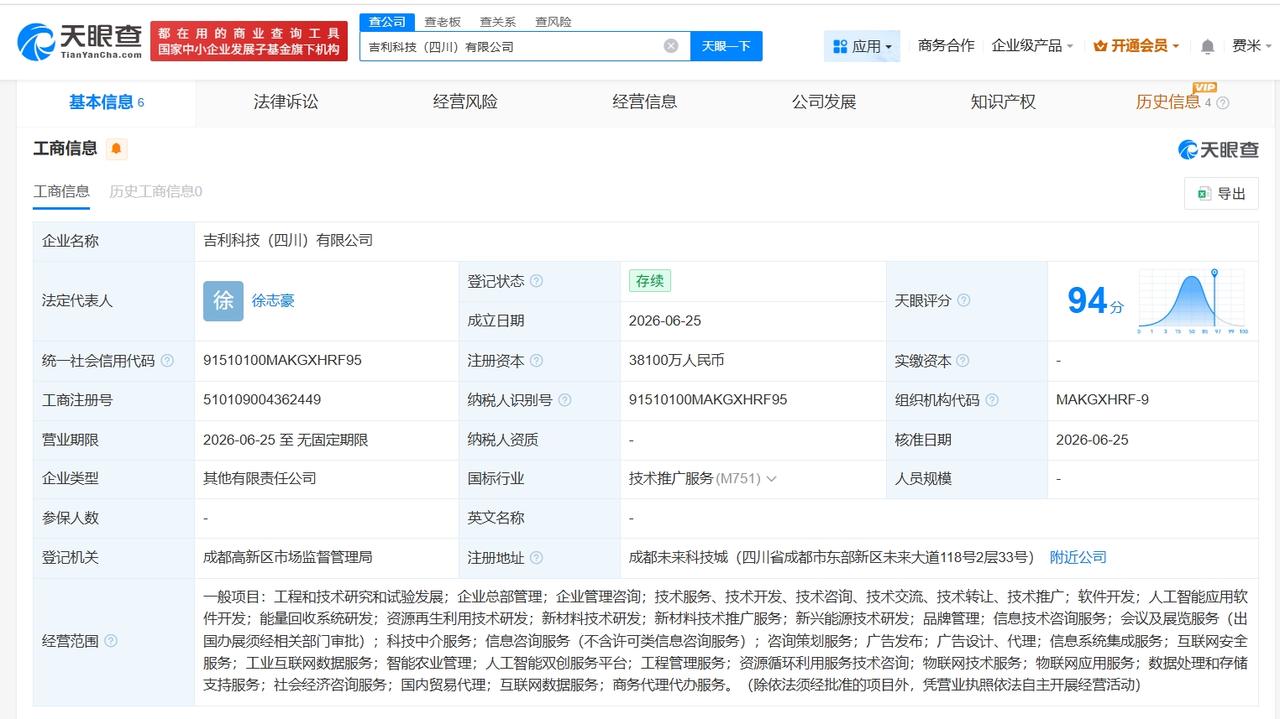Open the 应用 apps dropdown
This screenshot has width=1280, height=719.
point(862,46)
